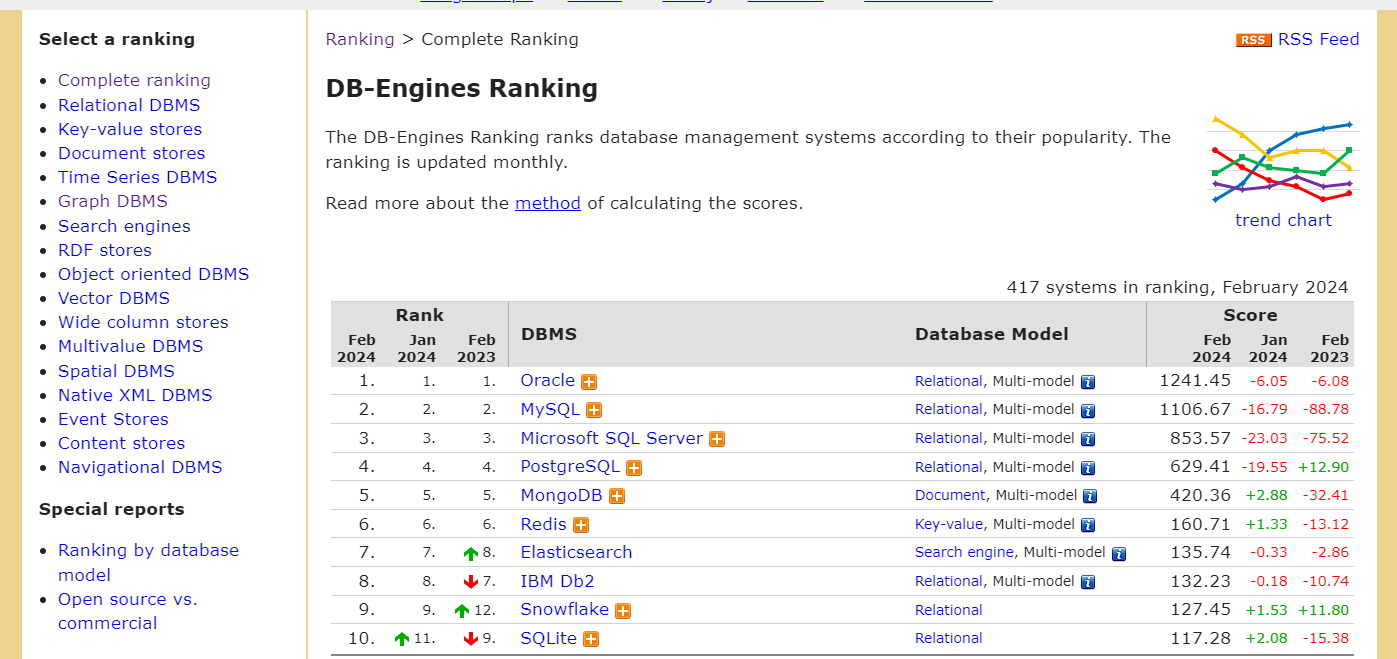Viewport: 1397px width, 659px height.
Task: Open Open source vs. commercial report
Action: [x=128, y=611]
